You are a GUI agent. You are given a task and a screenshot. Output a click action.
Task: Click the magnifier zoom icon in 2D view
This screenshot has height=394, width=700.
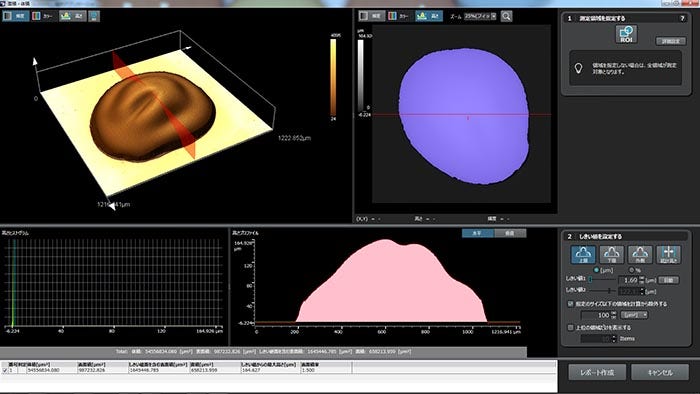coord(506,17)
